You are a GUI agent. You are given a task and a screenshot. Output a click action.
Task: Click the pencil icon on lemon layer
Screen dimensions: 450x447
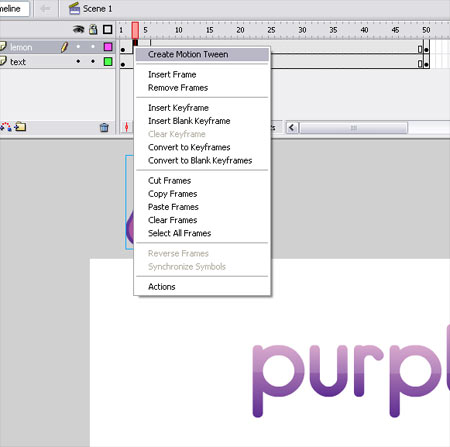64,47
